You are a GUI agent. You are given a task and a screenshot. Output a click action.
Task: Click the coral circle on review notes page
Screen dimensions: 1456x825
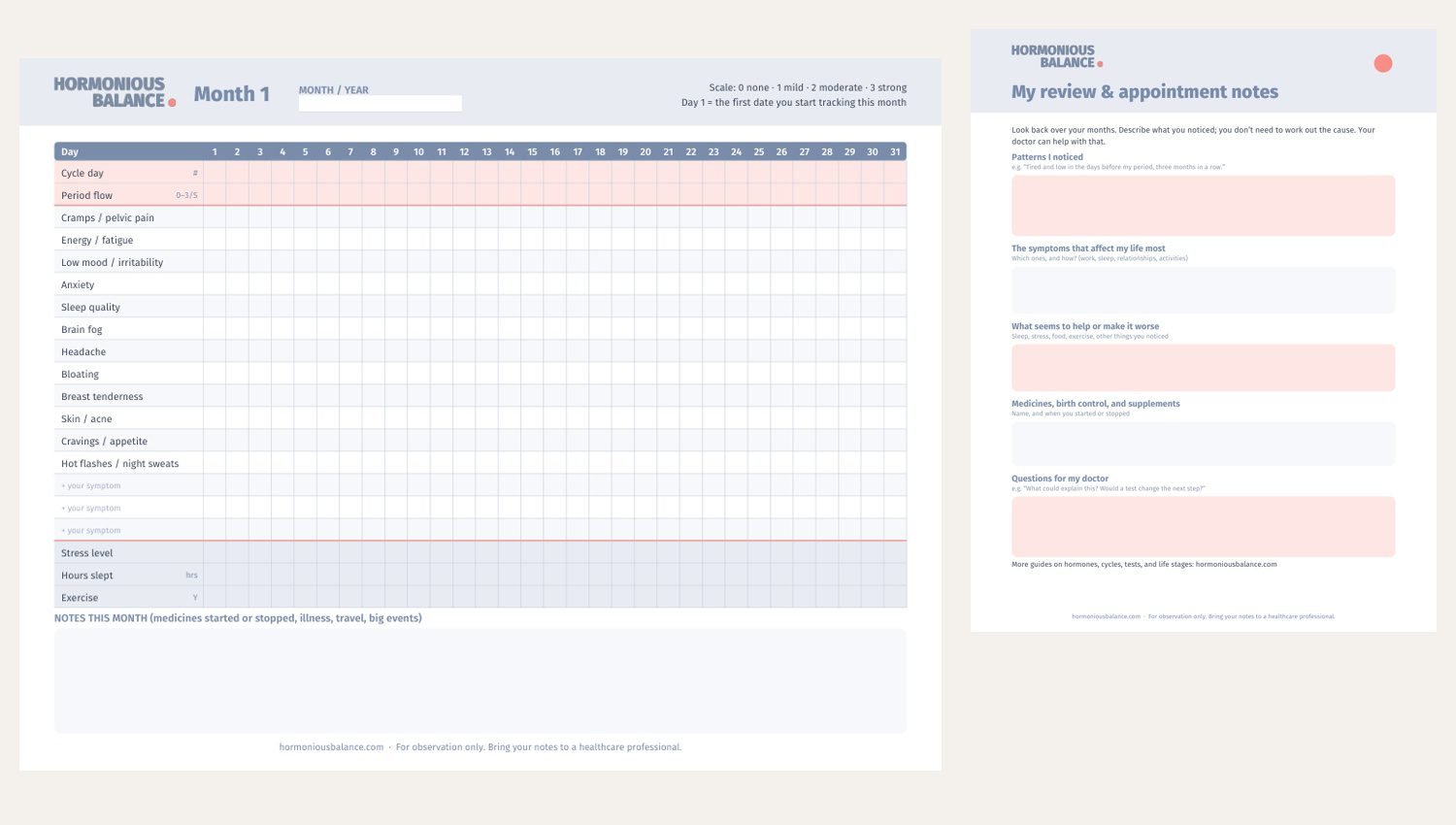click(1383, 63)
